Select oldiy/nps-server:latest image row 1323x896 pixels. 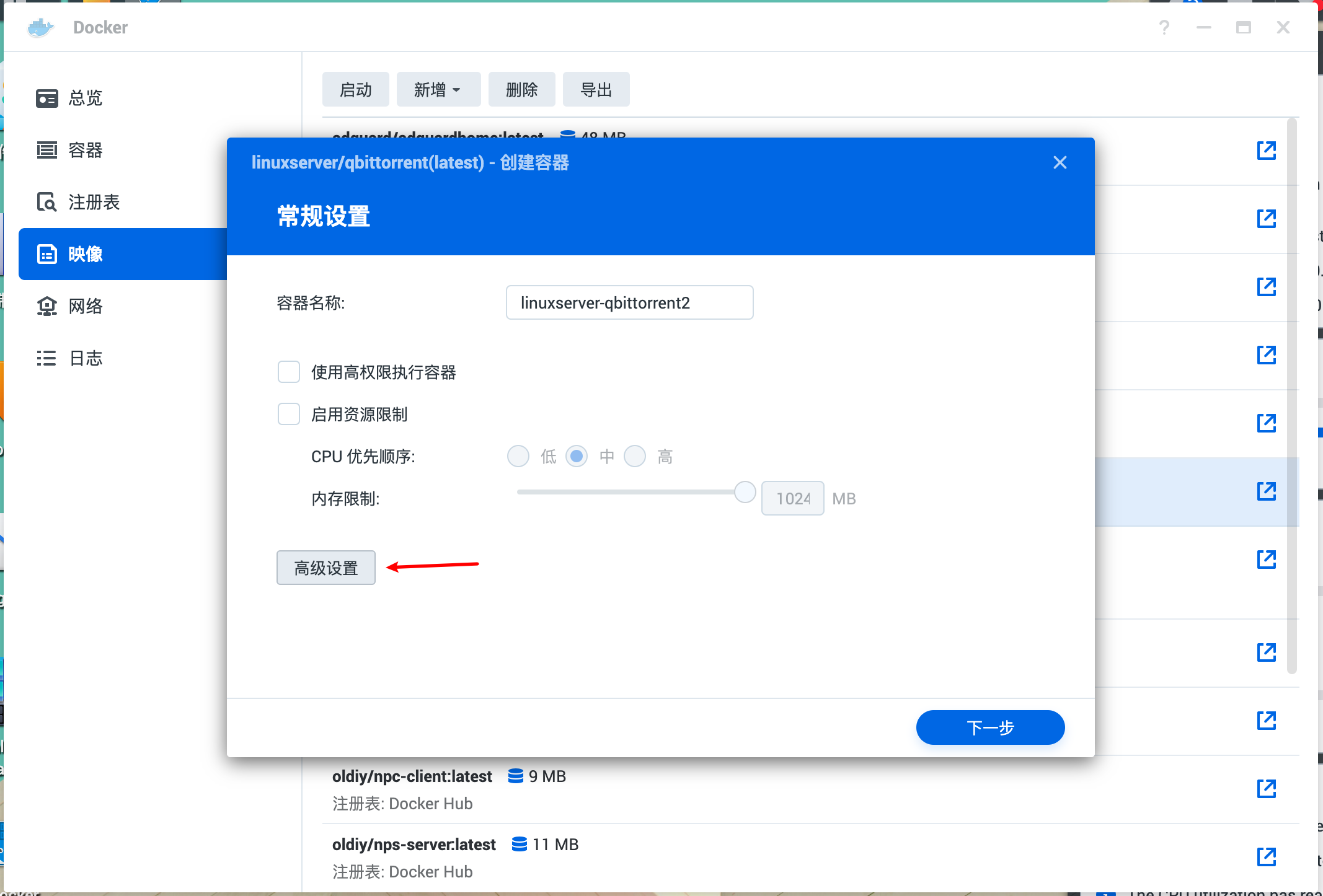(811, 858)
